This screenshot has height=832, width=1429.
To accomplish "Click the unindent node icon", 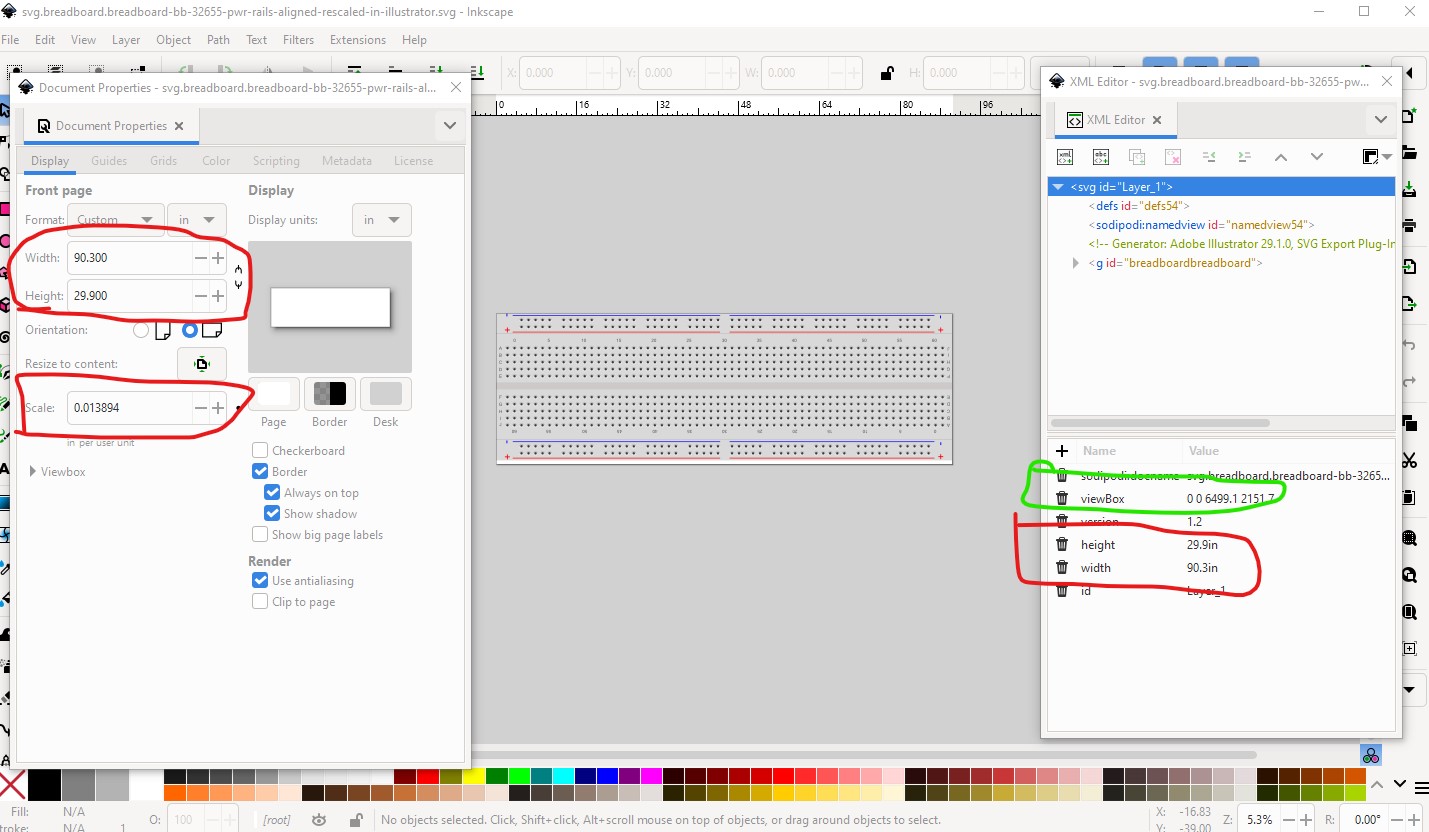I will click(1209, 157).
